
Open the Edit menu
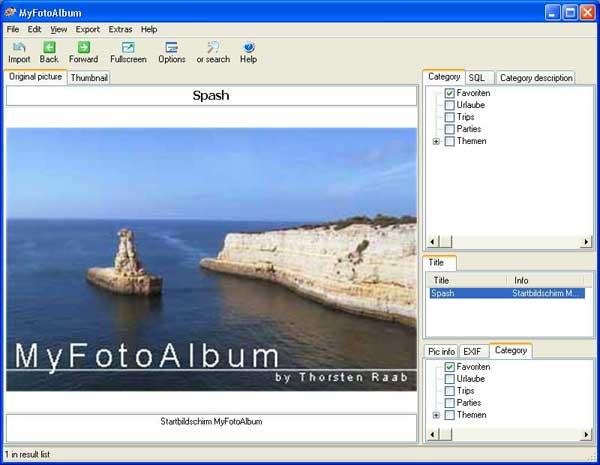point(34,29)
